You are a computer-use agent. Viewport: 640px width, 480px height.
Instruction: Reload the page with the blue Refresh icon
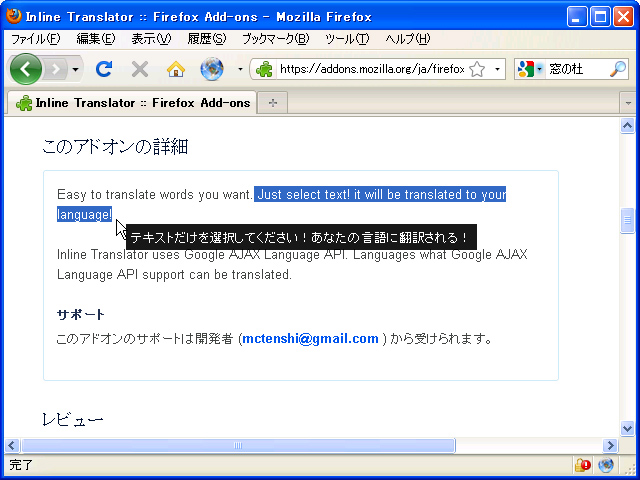pyautogui.click(x=104, y=69)
